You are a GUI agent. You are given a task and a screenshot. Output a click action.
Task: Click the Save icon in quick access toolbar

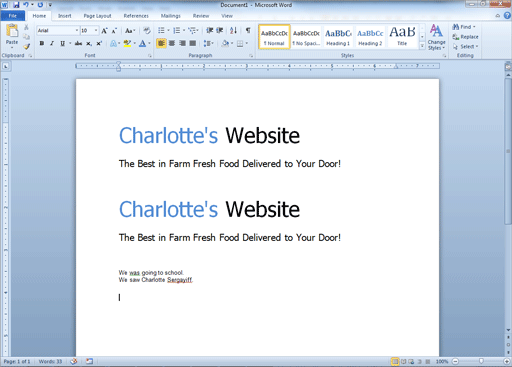(16, 5)
